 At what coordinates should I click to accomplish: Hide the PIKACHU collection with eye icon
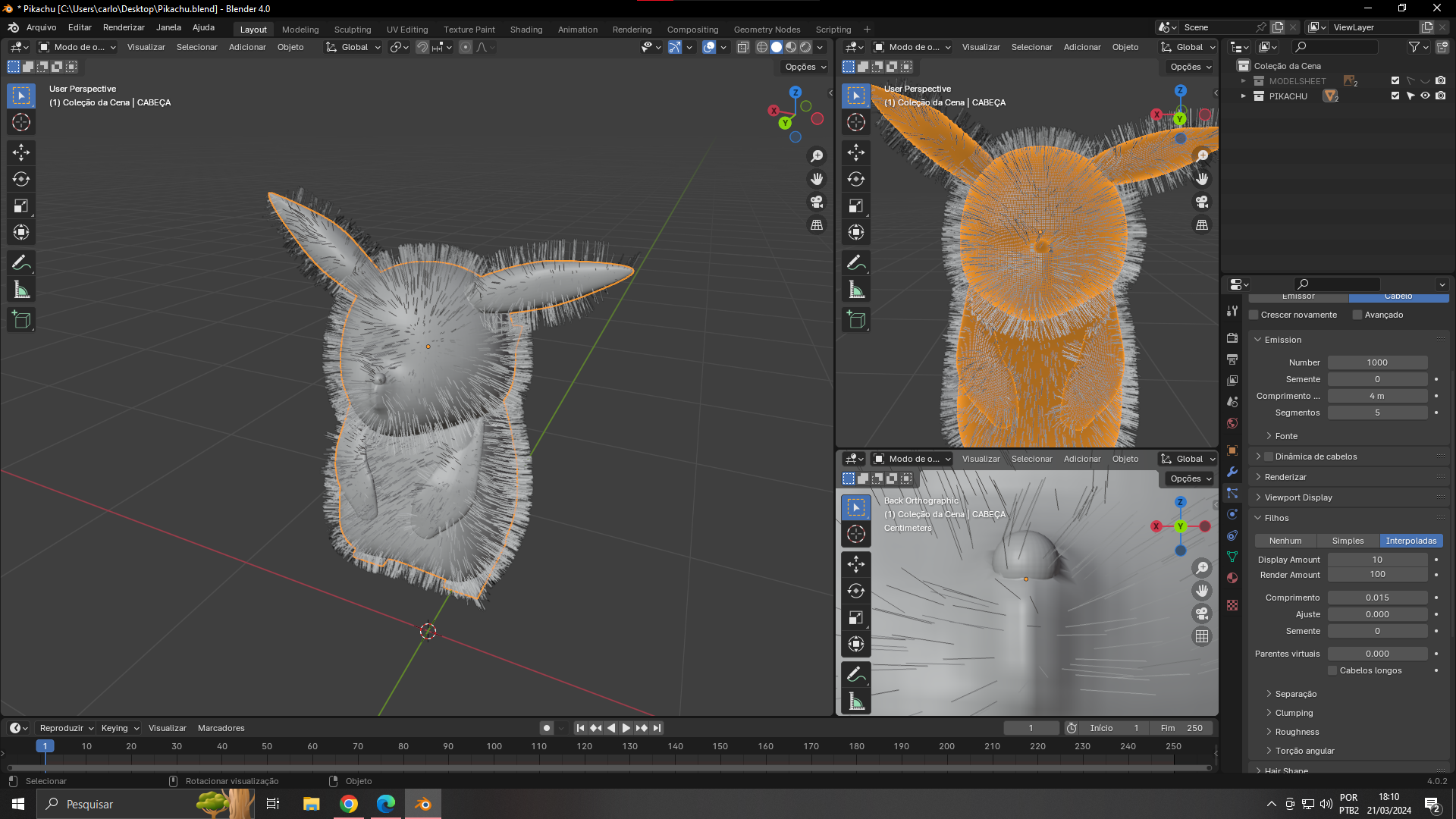coord(1425,96)
